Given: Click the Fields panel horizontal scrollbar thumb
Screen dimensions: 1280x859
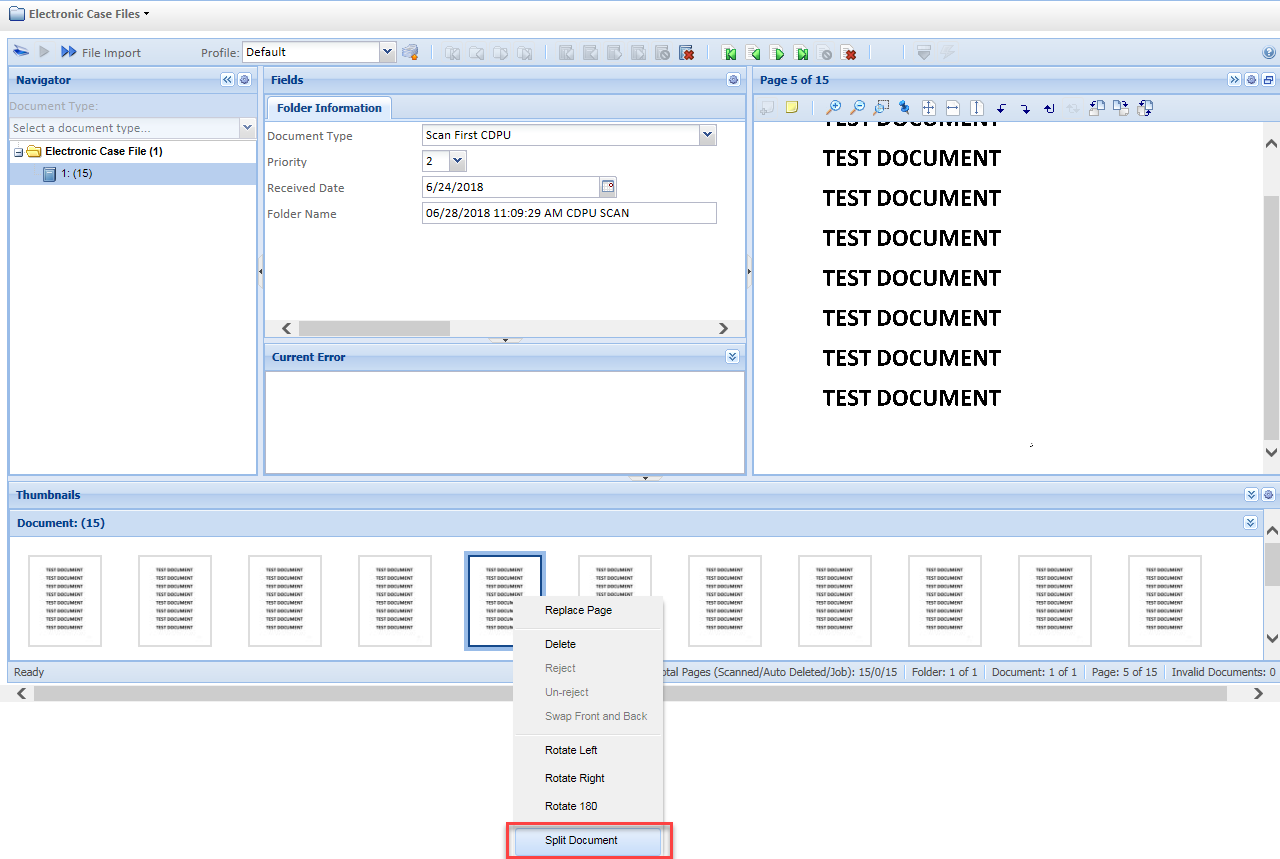Looking at the screenshot, I should pos(374,328).
